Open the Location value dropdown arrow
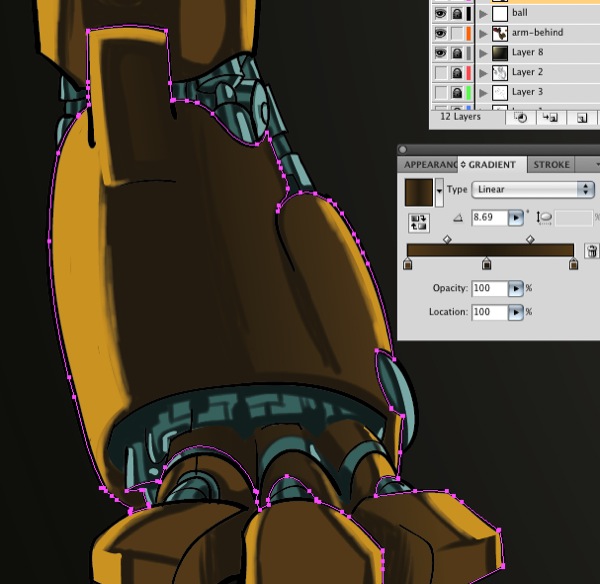 tap(516, 312)
